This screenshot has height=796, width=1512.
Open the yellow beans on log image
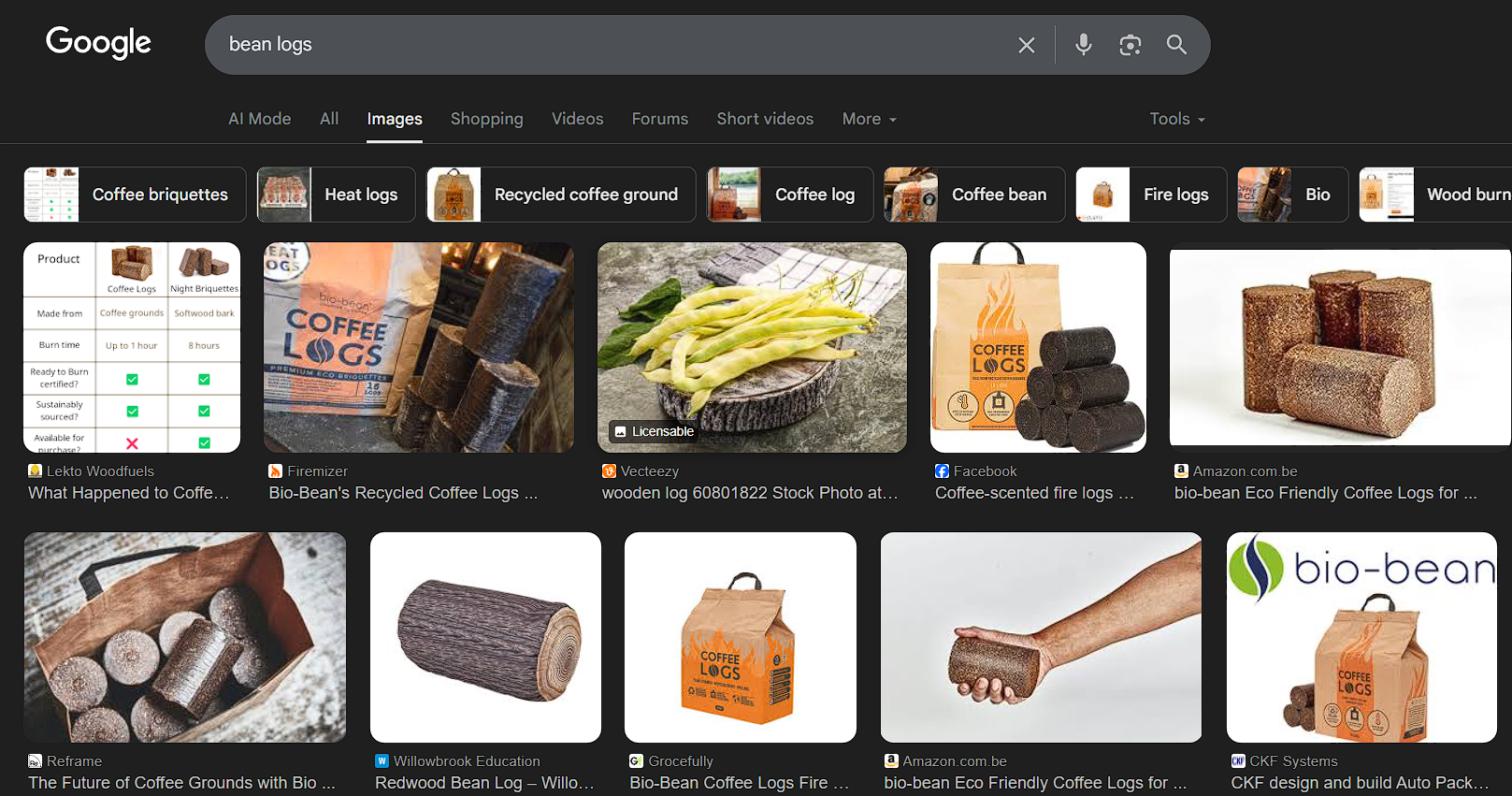[x=752, y=348]
